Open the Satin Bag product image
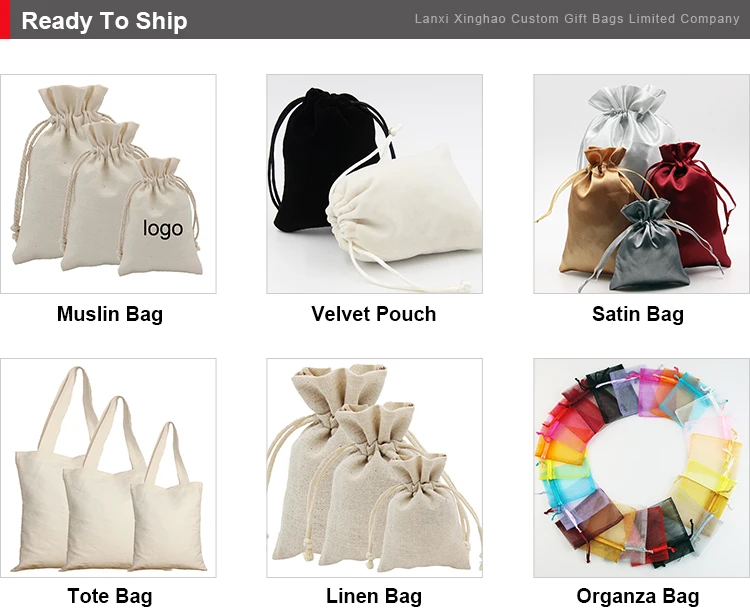The image size is (750, 612). tap(641, 184)
